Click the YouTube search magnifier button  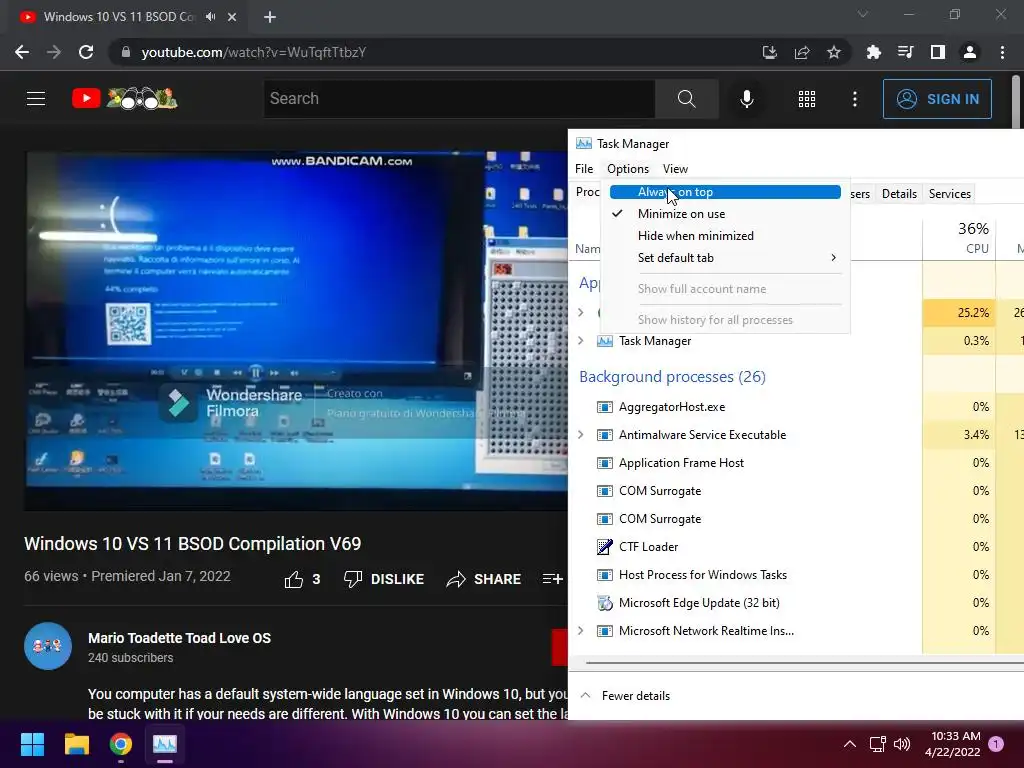pyautogui.click(x=686, y=99)
